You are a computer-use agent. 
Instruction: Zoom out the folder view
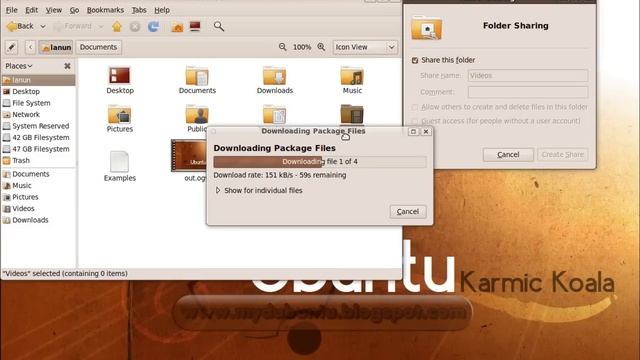[x=282, y=47]
